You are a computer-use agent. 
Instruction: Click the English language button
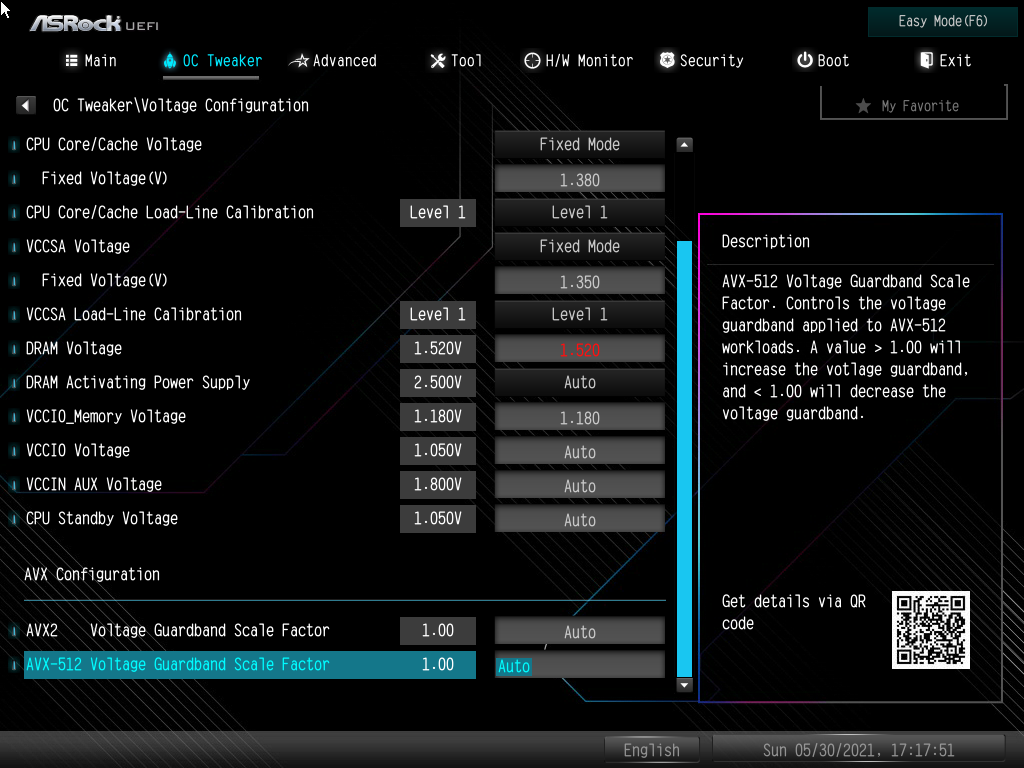(652, 749)
